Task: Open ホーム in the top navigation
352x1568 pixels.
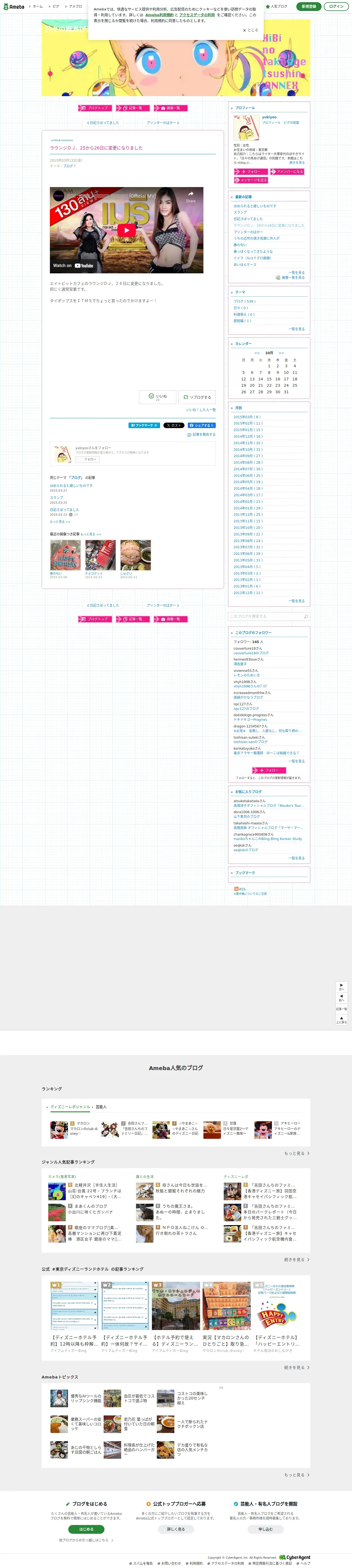Action: tap(37, 7)
